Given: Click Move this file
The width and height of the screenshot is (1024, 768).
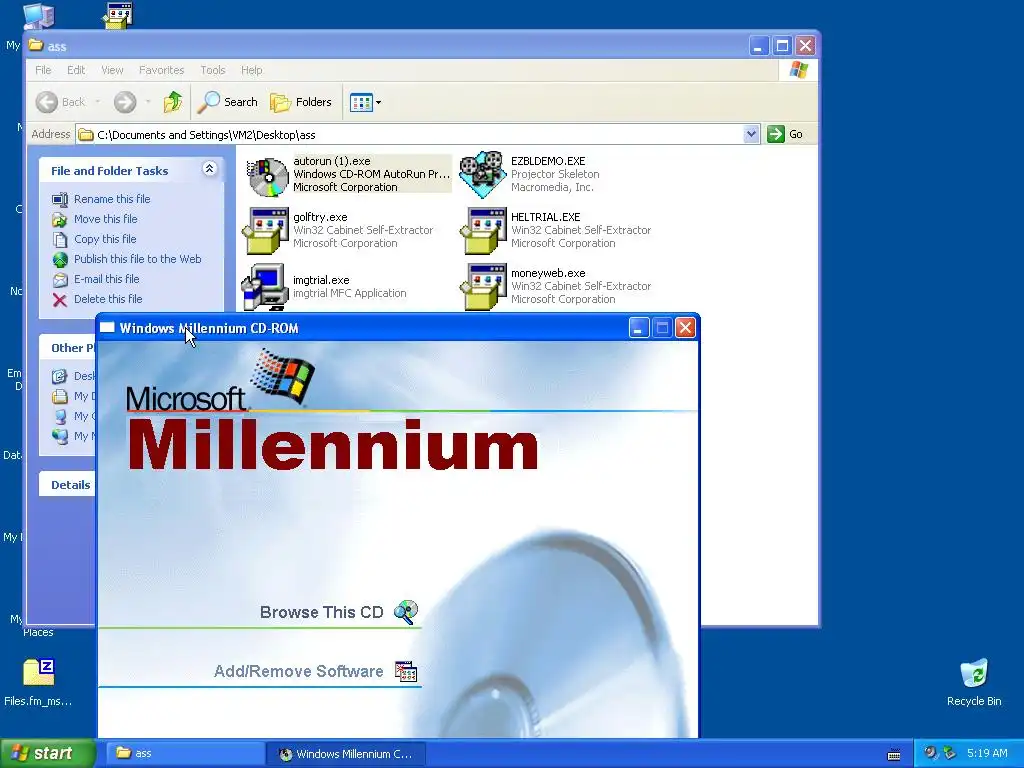Looking at the screenshot, I should click(x=105, y=219).
